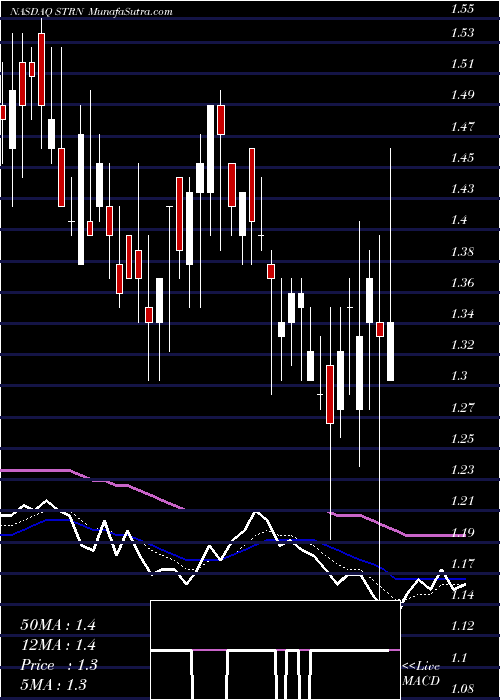Click the 12MA : 1.4 legend text
The height and width of the screenshot is (700, 500).
point(58,645)
